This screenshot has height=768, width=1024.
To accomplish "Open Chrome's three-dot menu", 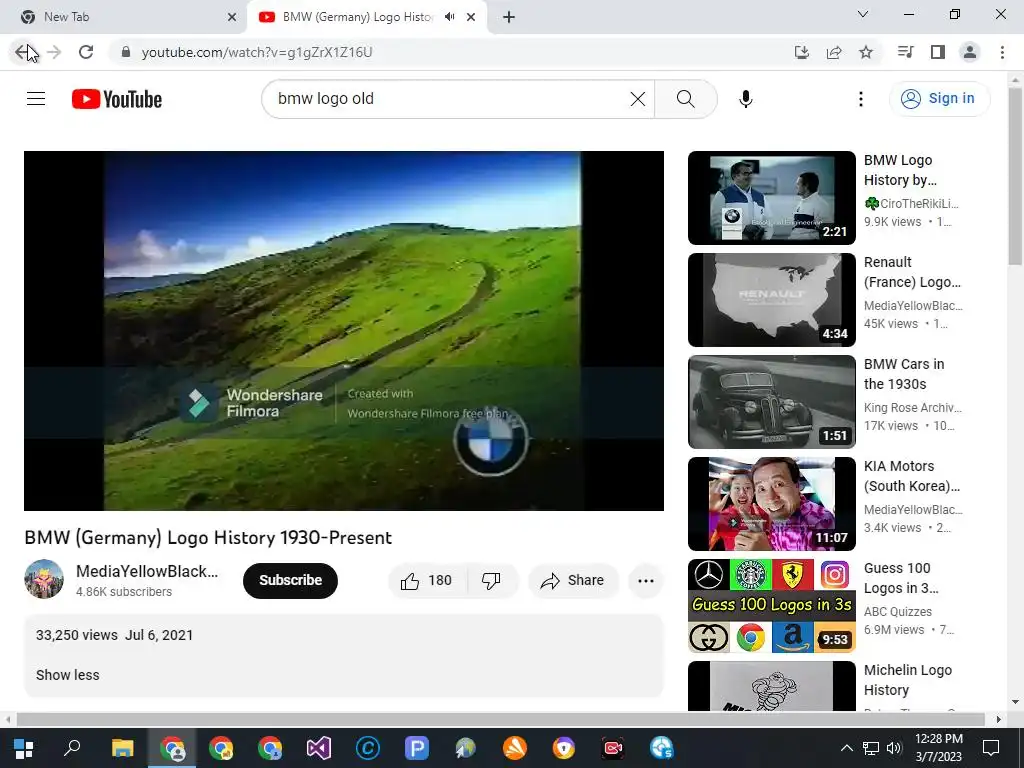I will (1002, 52).
